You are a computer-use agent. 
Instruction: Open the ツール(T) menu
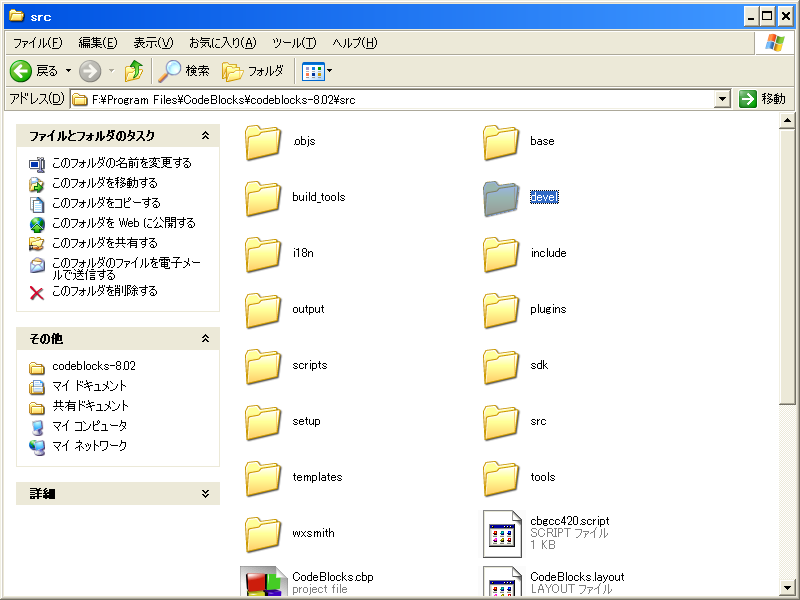tap(294, 43)
